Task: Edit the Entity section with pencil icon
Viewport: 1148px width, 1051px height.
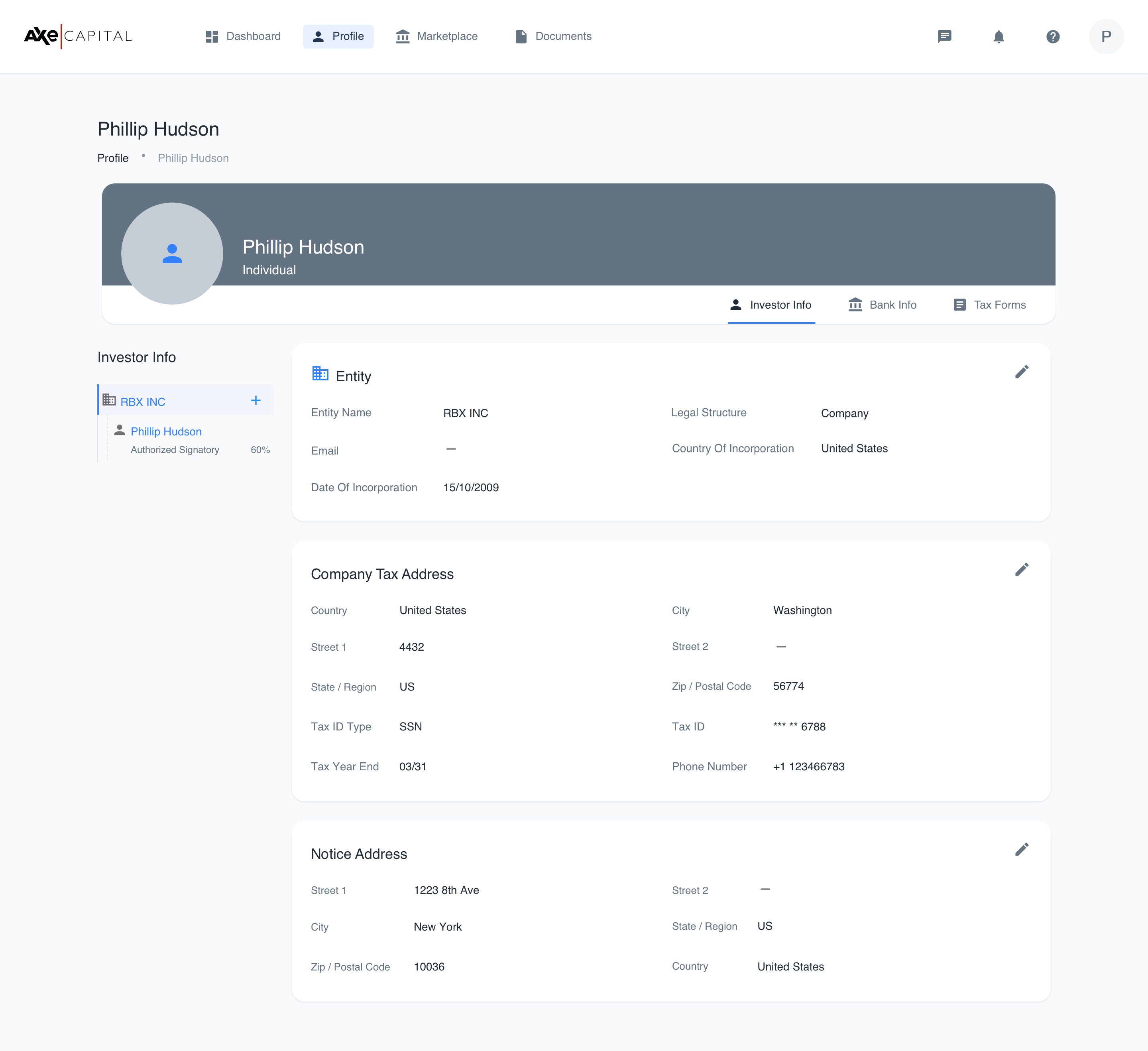Action: [x=1022, y=372]
